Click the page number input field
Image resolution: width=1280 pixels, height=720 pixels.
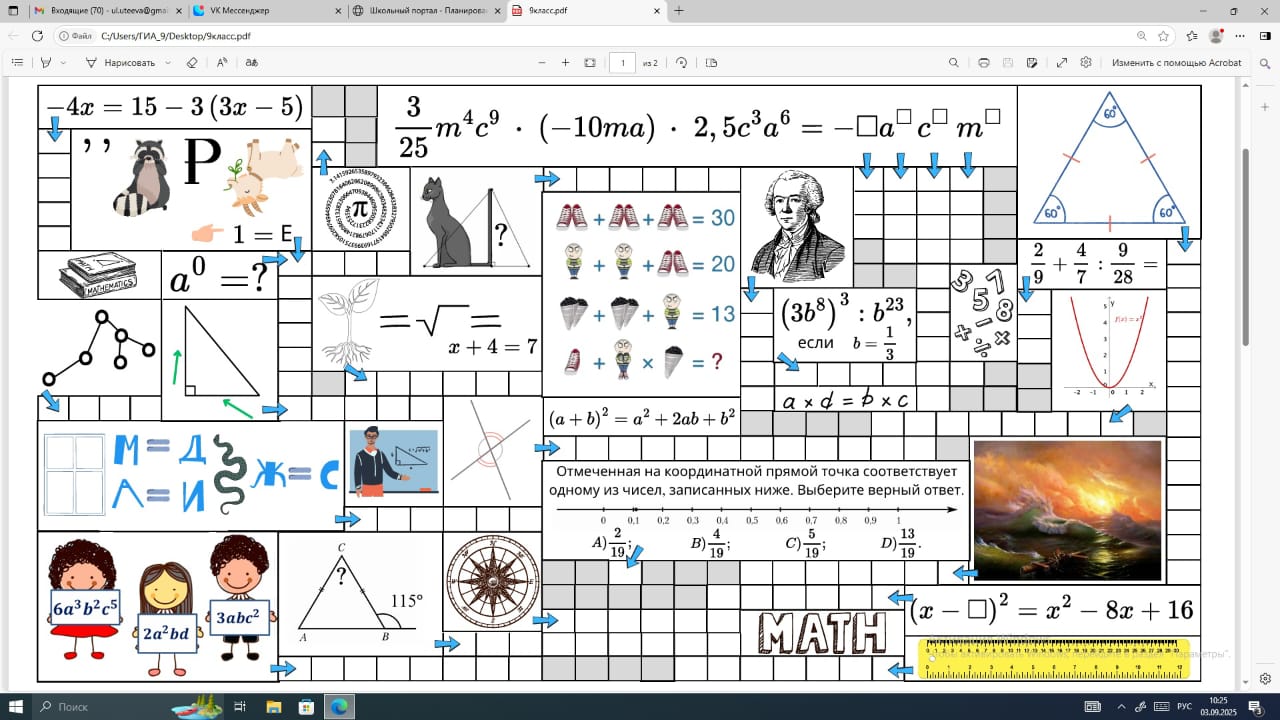622,62
